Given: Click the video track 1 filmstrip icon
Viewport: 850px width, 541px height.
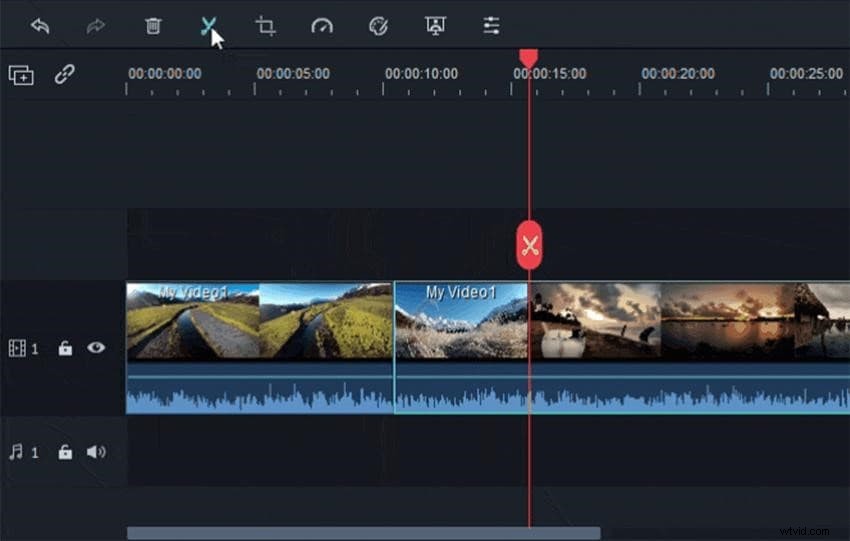Looking at the screenshot, I should click(x=17, y=348).
